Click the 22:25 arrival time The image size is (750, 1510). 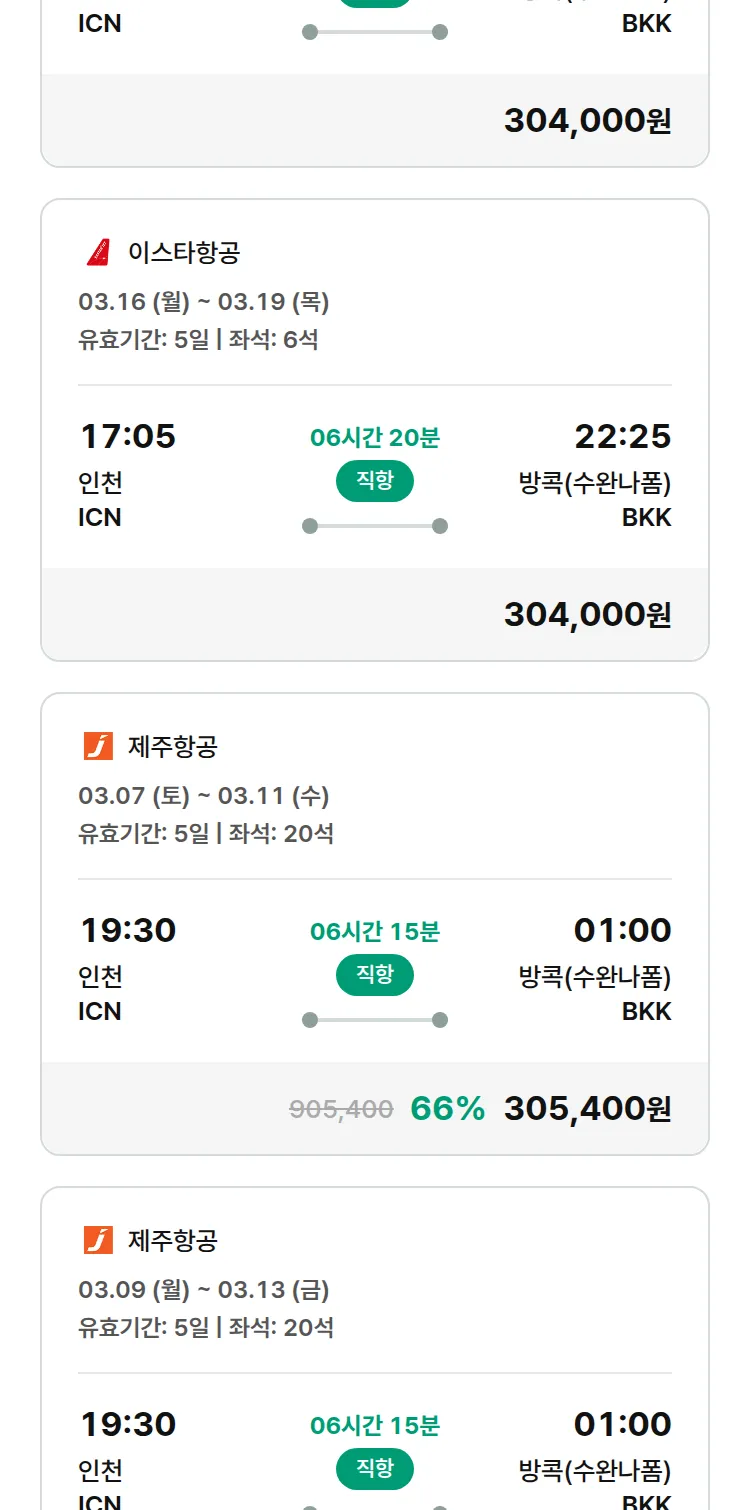point(622,436)
